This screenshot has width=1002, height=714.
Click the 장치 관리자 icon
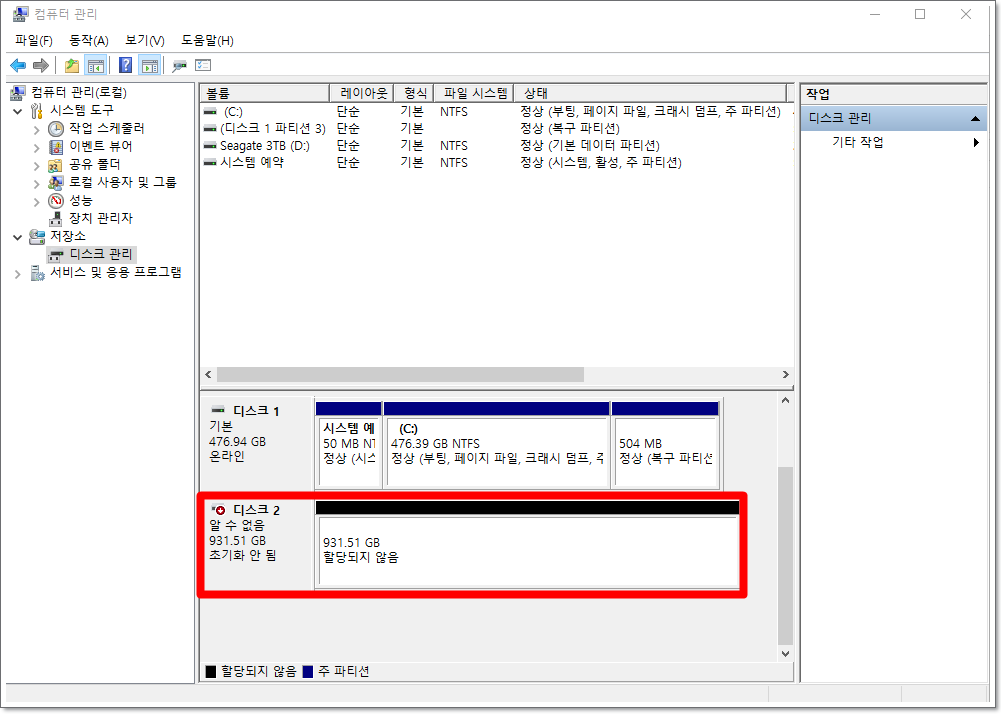pyautogui.click(x=56, y=219)
